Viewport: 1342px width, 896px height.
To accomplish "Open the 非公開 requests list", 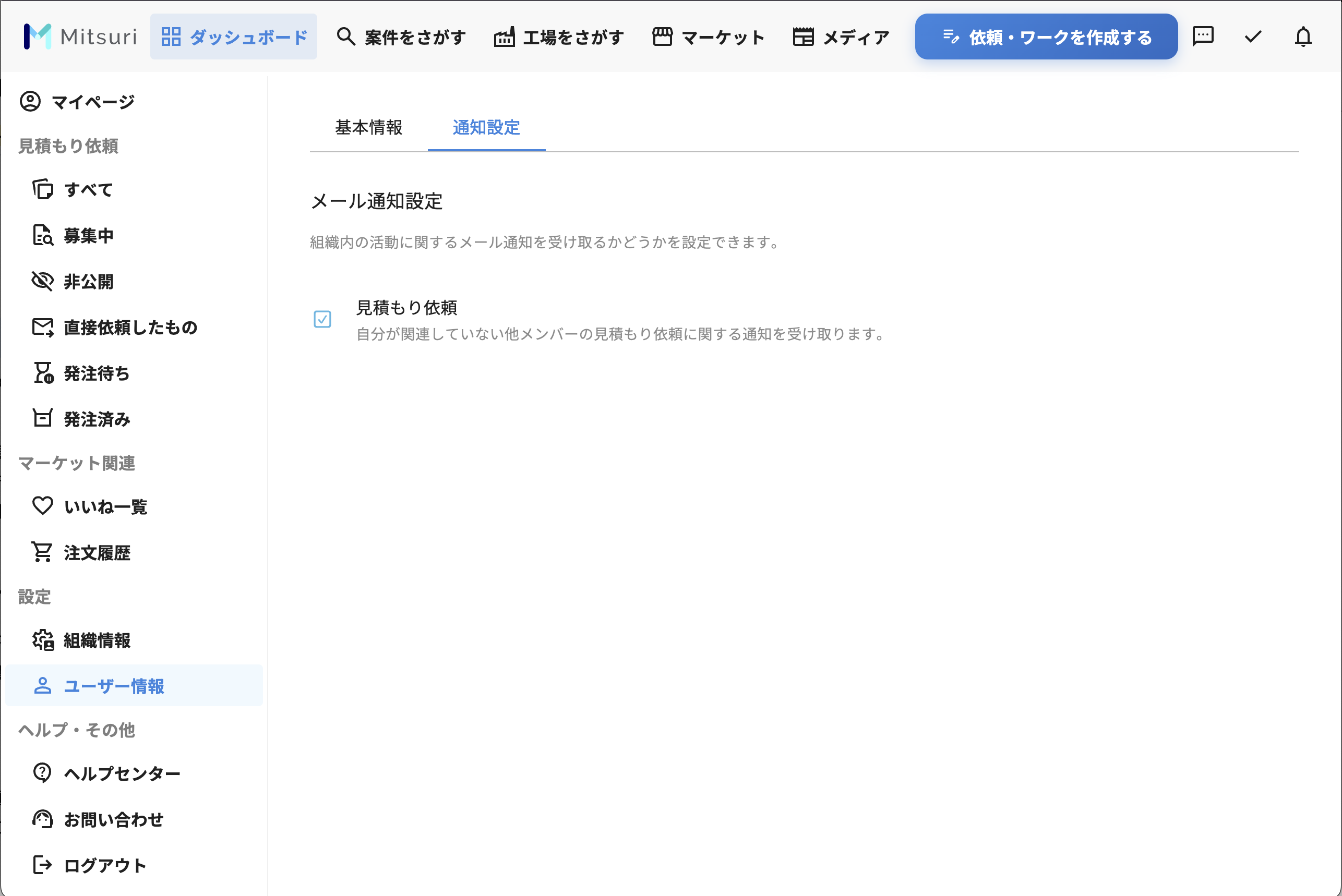I will [x=134, y=281].
